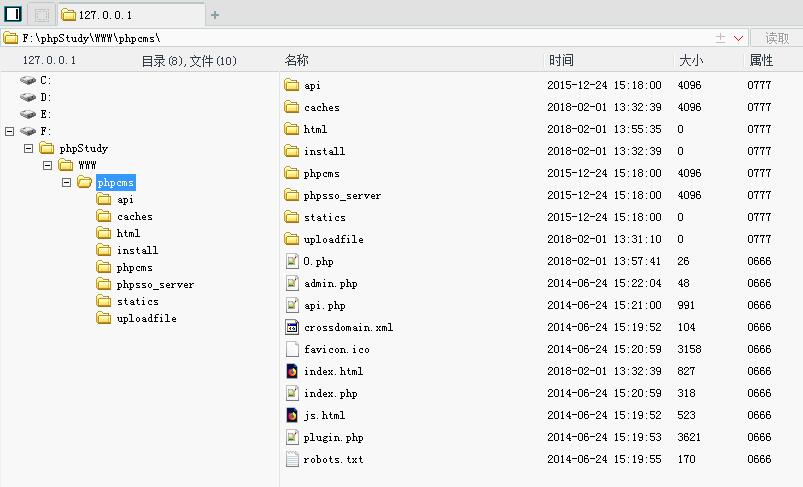Screen dimensions: 803x487
Task: Select drive D: in the tree
Action: tap(45, 97)
